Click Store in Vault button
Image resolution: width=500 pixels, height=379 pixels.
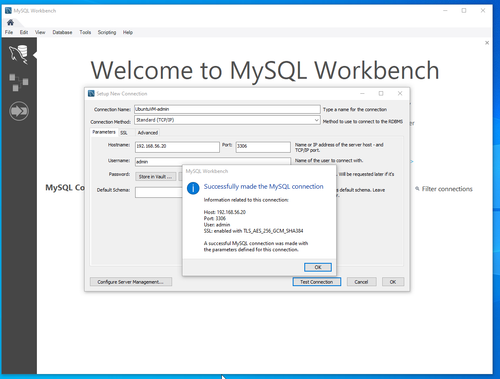click(x=155, y=177)
